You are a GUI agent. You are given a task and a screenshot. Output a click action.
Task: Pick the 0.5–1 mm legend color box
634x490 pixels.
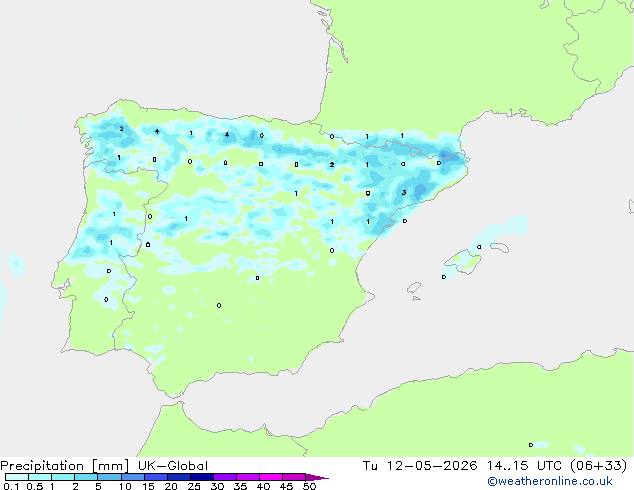(40, 477)
